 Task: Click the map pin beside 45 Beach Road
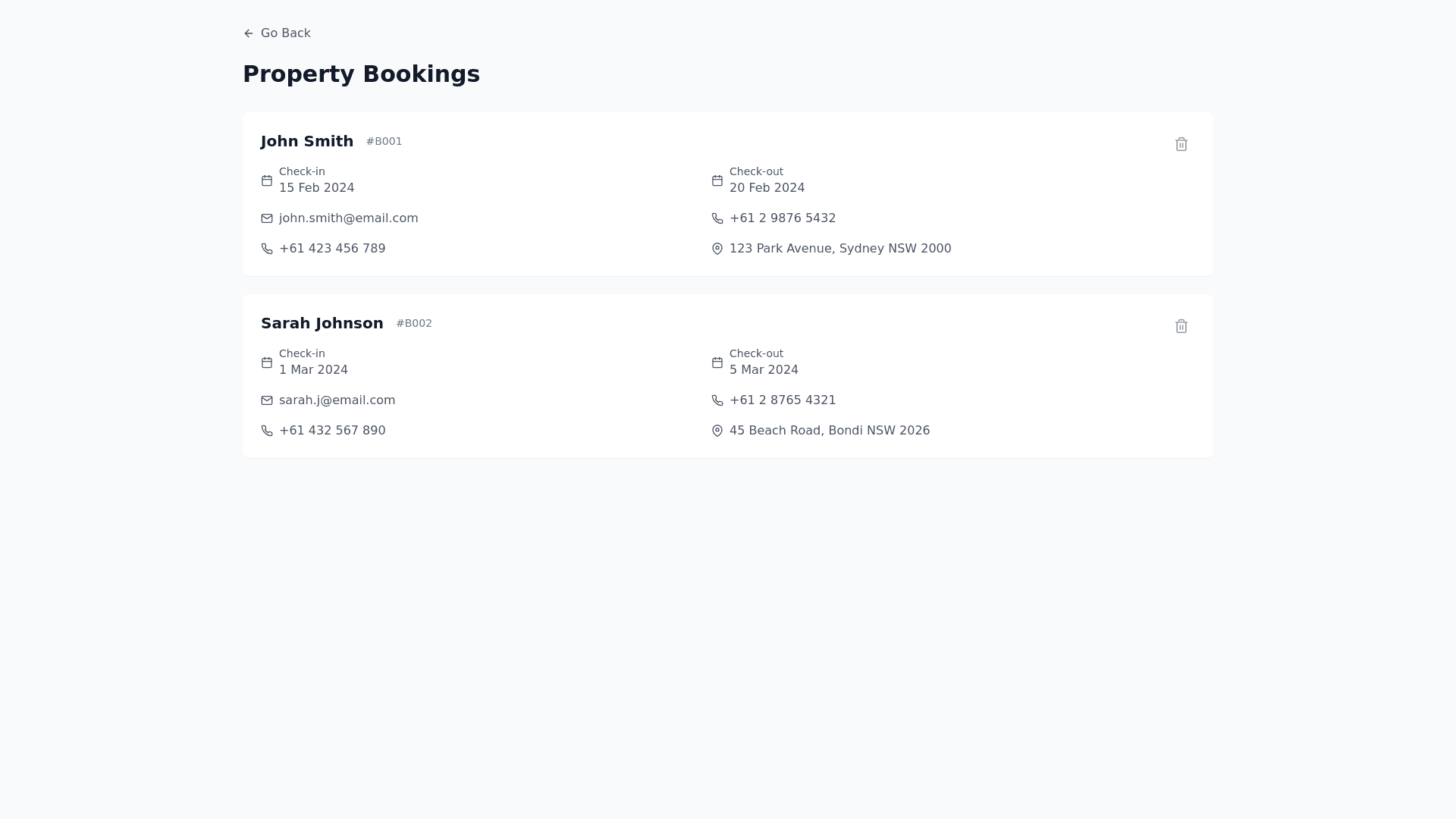[x=717, y=431]
